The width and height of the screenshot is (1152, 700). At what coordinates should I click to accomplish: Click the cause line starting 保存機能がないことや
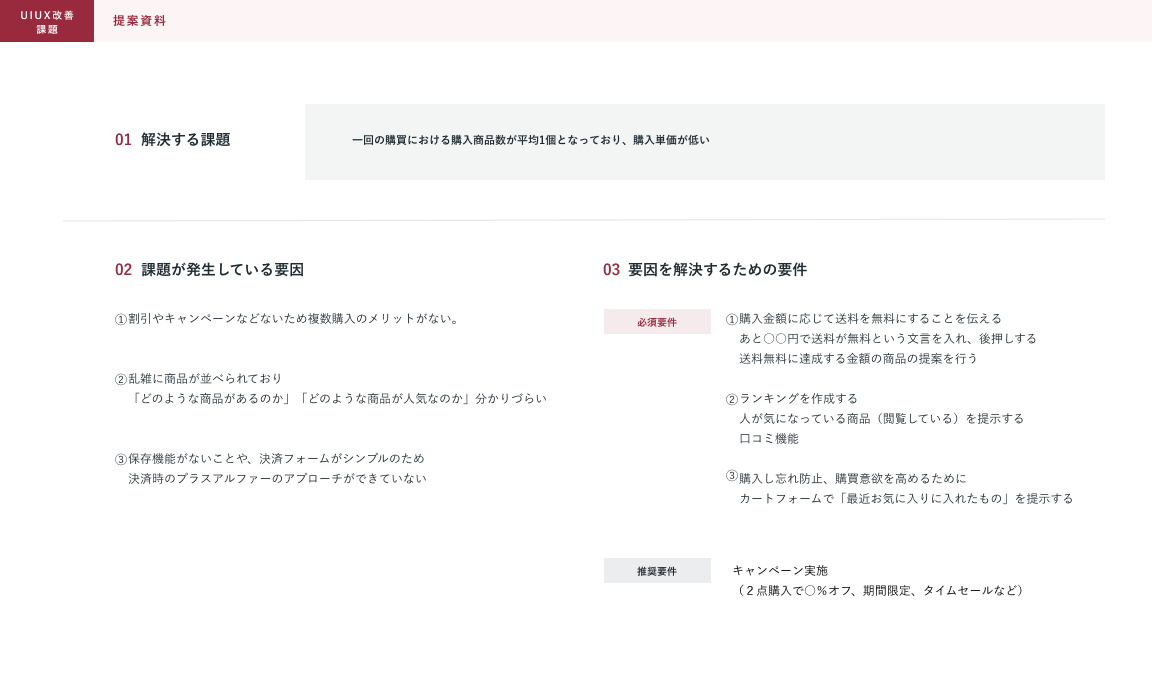tap(270, 459)
